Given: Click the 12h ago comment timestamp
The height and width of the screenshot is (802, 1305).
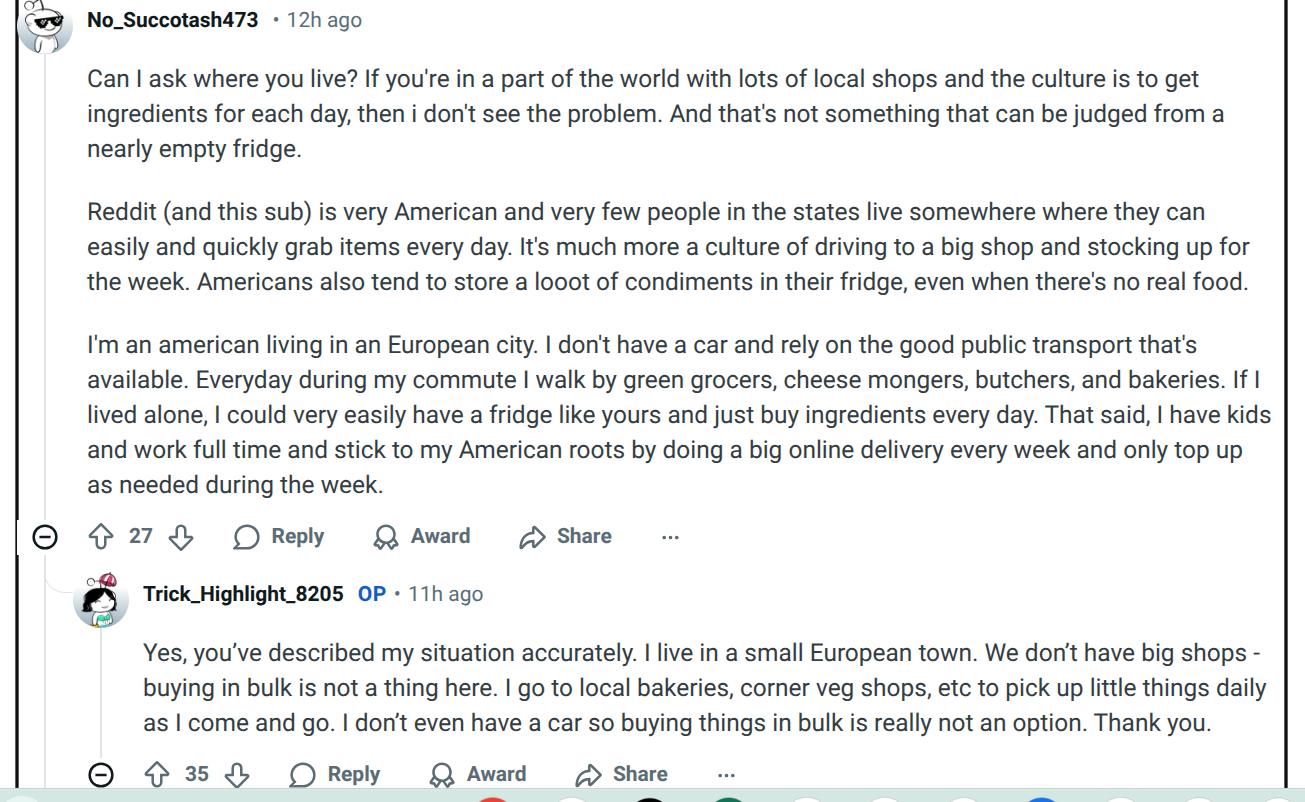Looking at the screenshot, I should [x=324, y=20].
